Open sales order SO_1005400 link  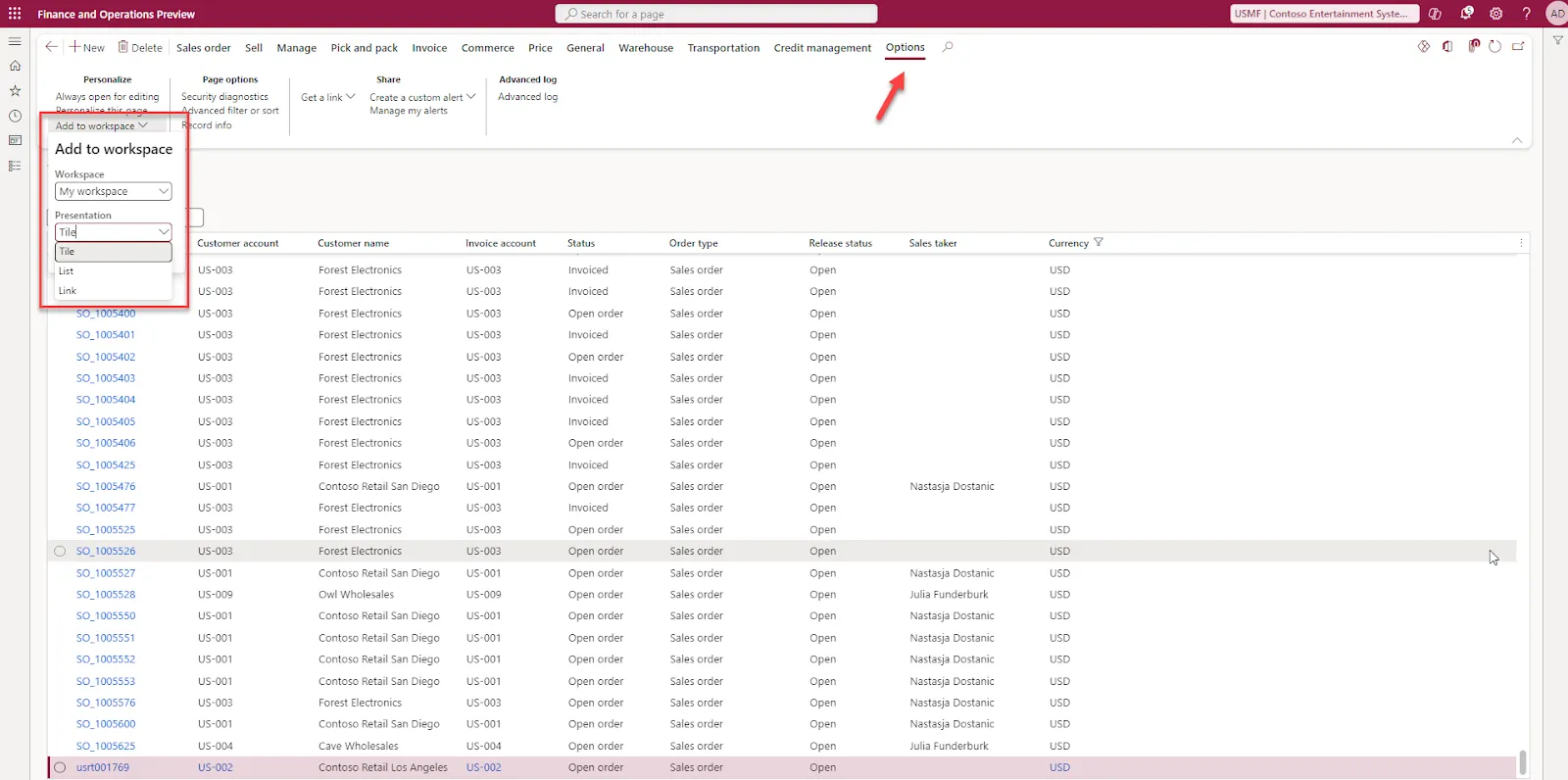click(x=106, y=314)
